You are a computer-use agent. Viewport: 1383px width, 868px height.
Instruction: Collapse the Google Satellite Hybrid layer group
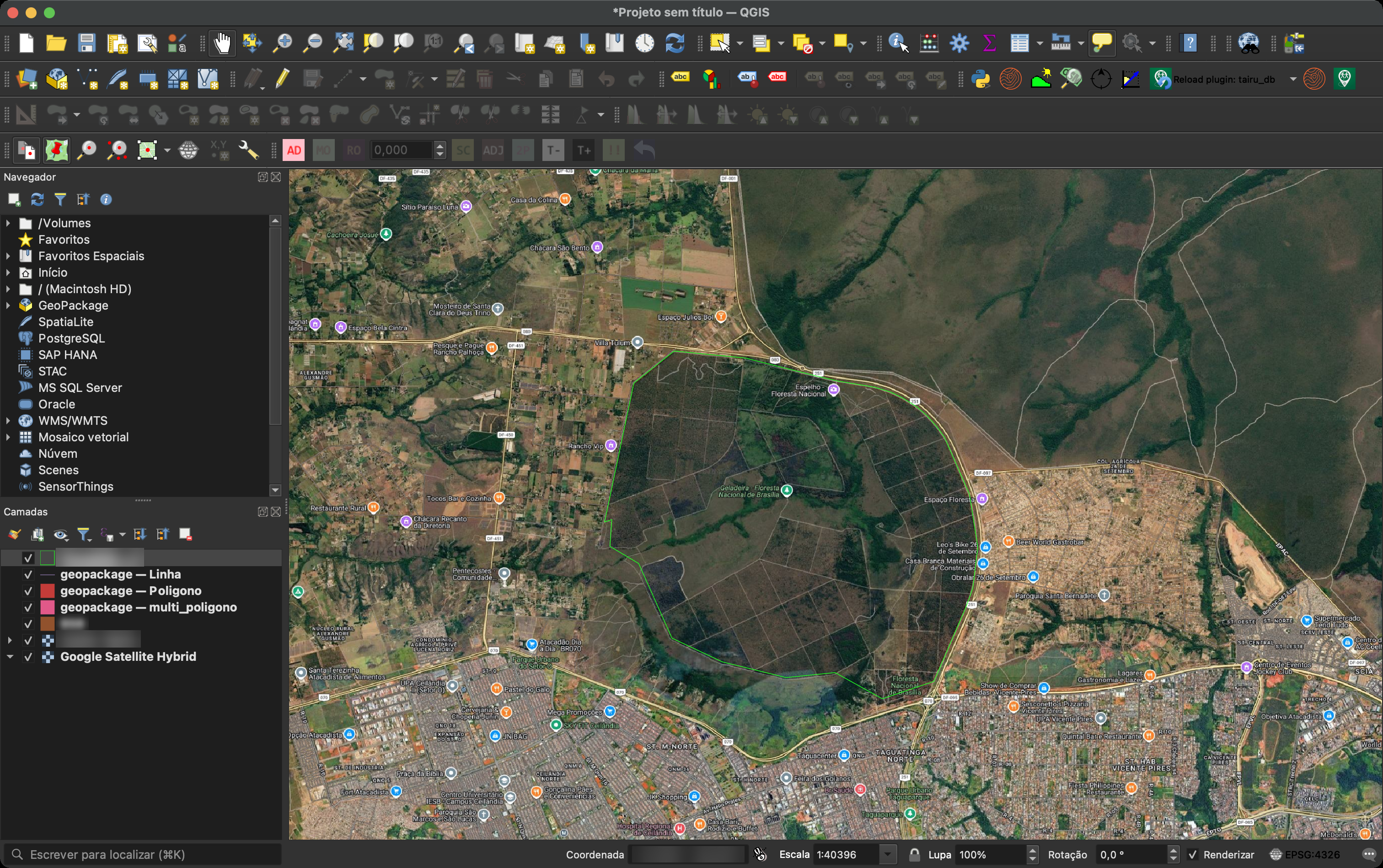[10, 657]
